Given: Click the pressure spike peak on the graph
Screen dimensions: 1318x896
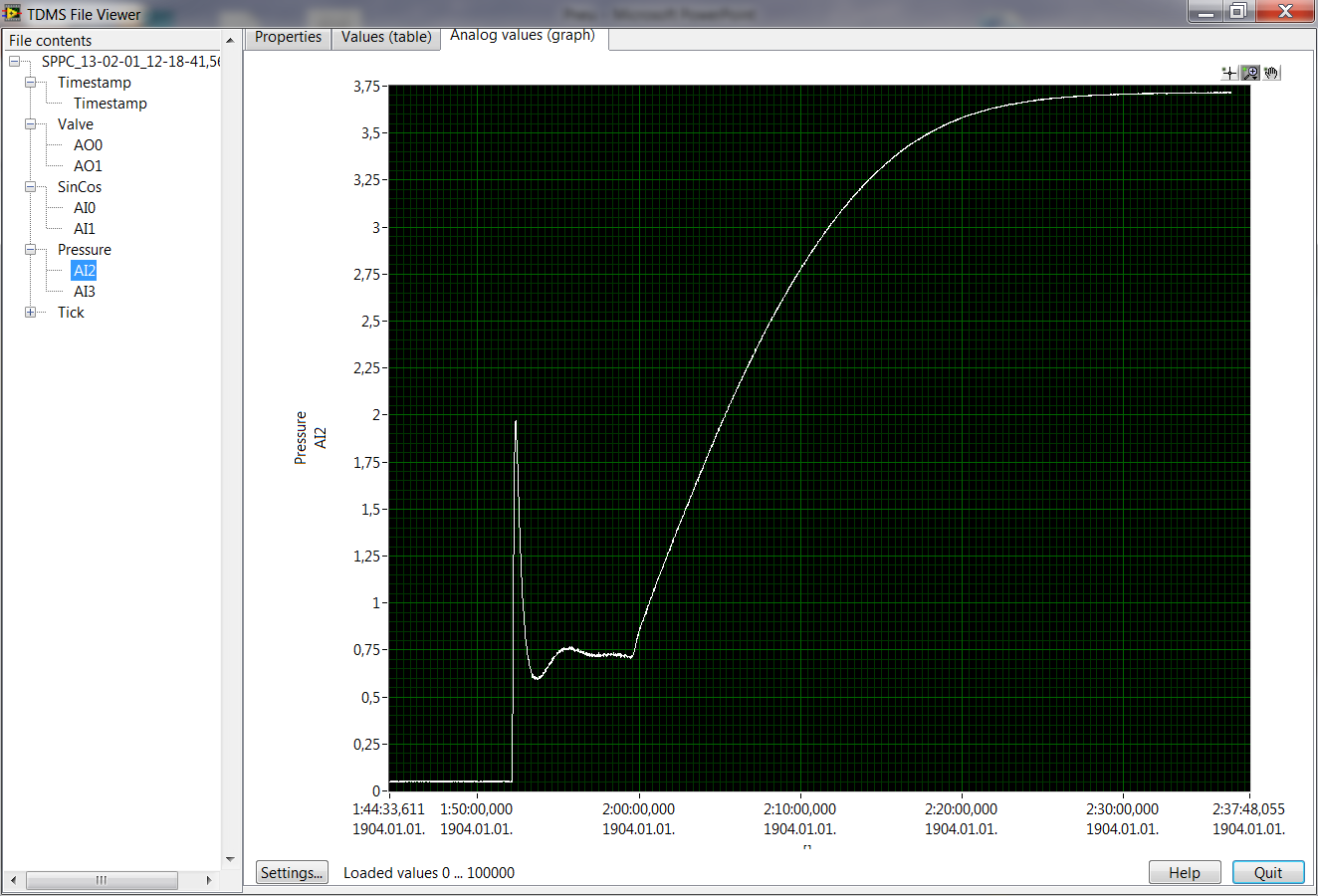Looking at the screenshot, I should point(516,421).
